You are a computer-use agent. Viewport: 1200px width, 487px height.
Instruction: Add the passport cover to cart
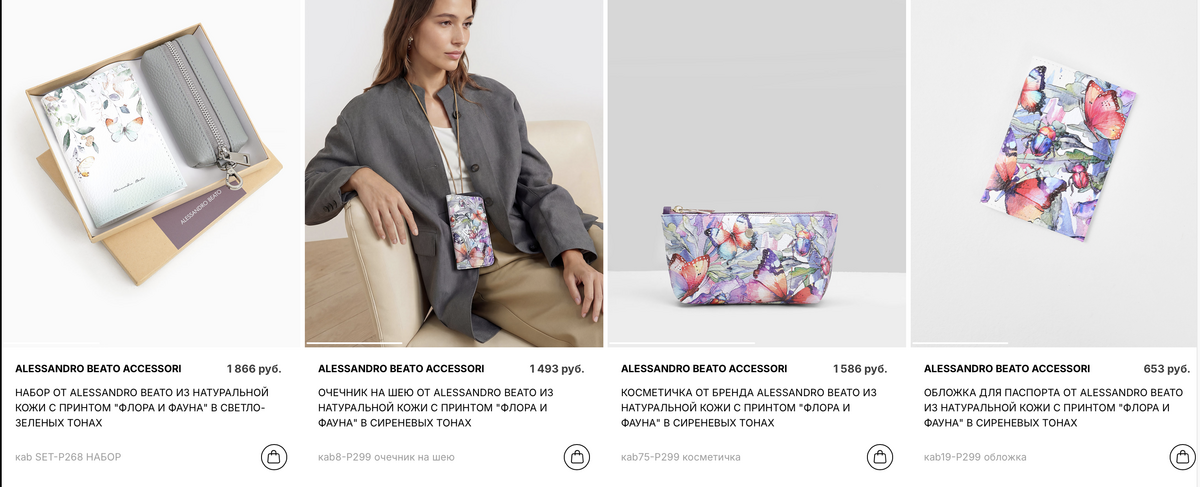[x=1182, y=457]
